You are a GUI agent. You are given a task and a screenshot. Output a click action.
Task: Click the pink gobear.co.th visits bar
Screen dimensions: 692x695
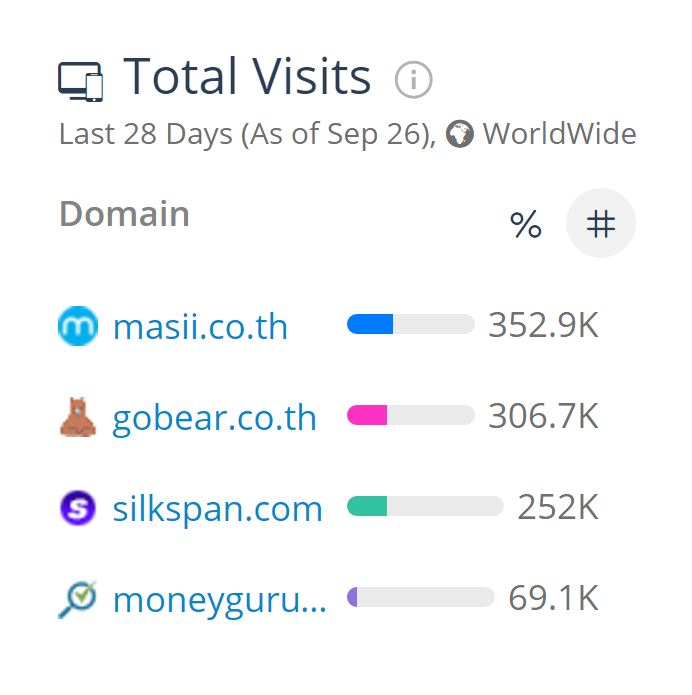368,415
